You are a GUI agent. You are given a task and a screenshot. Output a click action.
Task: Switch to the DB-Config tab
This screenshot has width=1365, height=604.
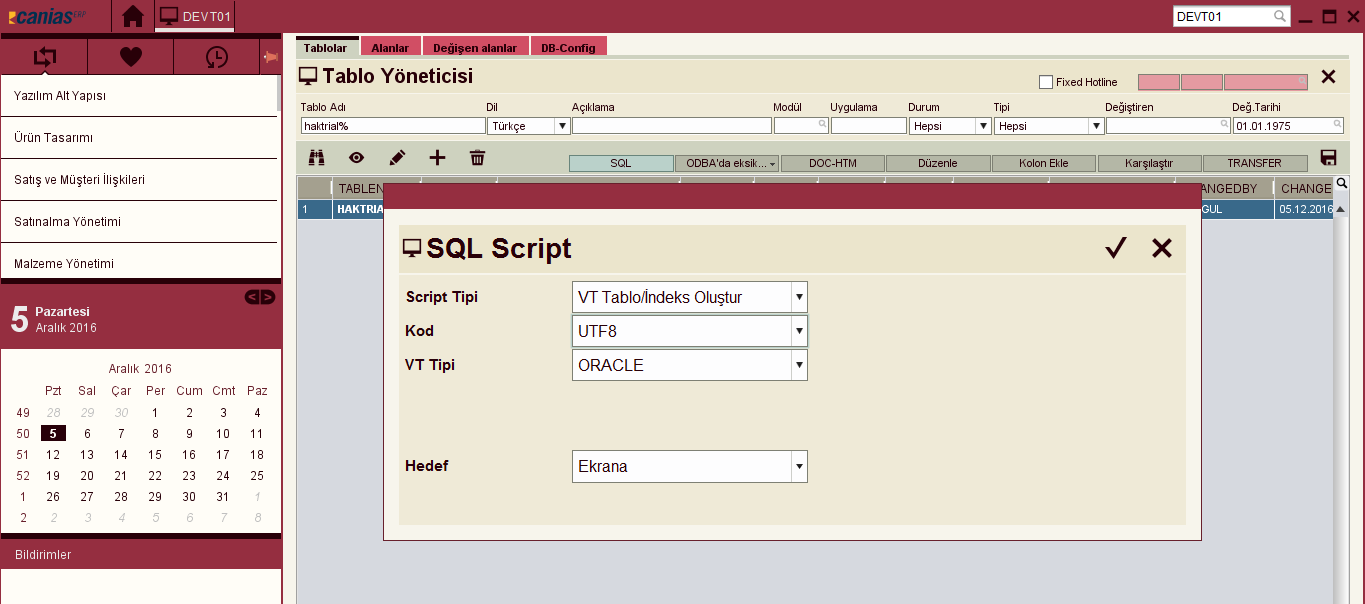568,48
